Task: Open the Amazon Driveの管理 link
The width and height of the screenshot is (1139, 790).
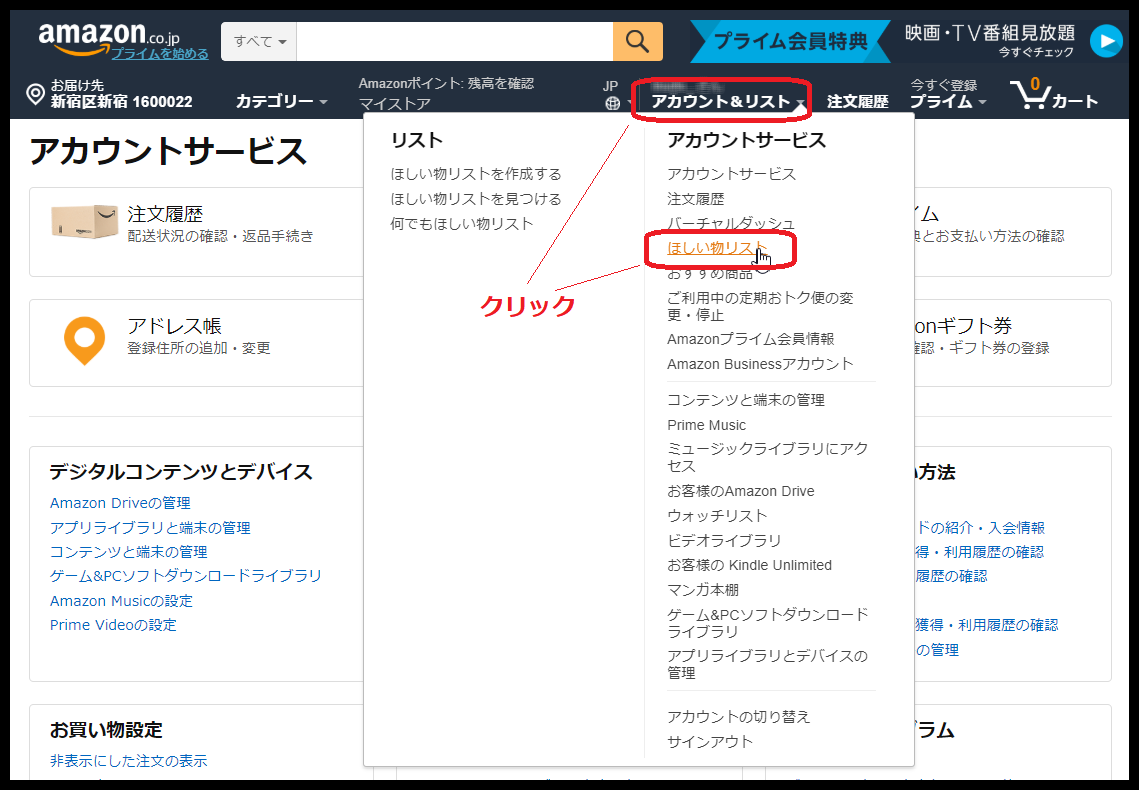Action: point(120,503)
